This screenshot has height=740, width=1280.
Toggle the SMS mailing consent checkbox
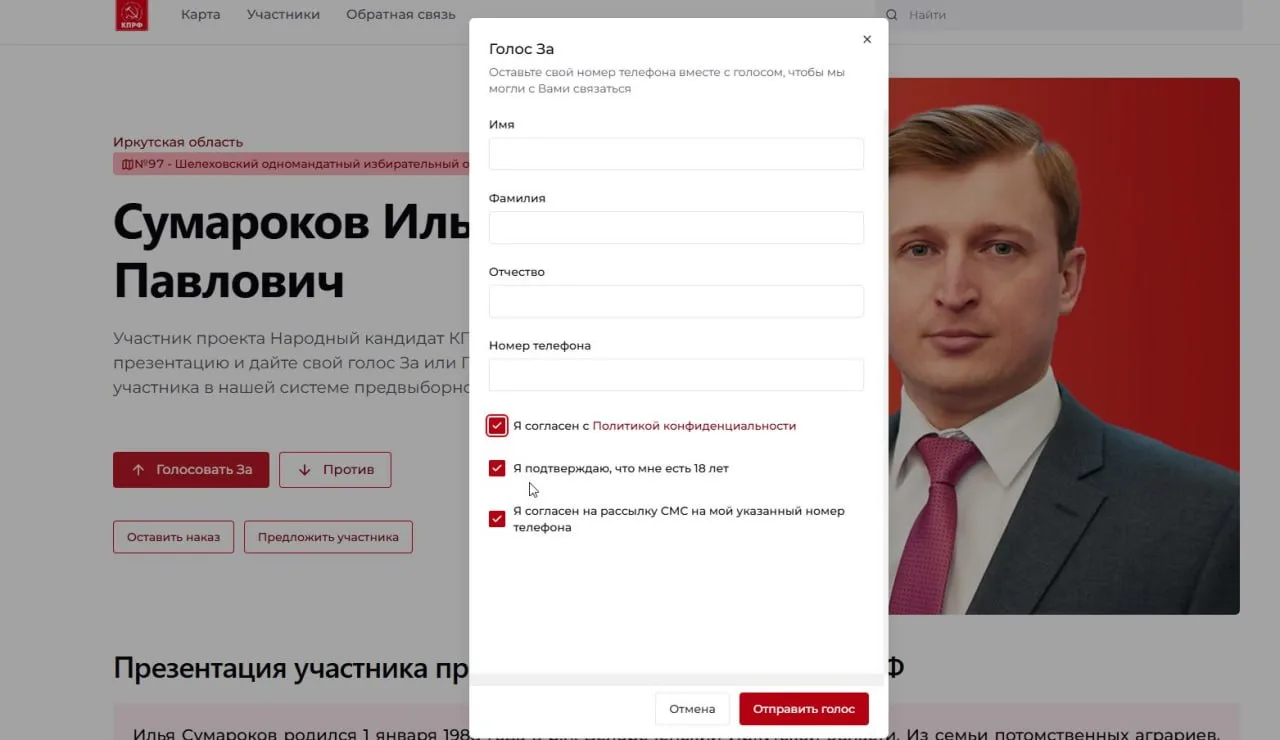click(497, 519)
